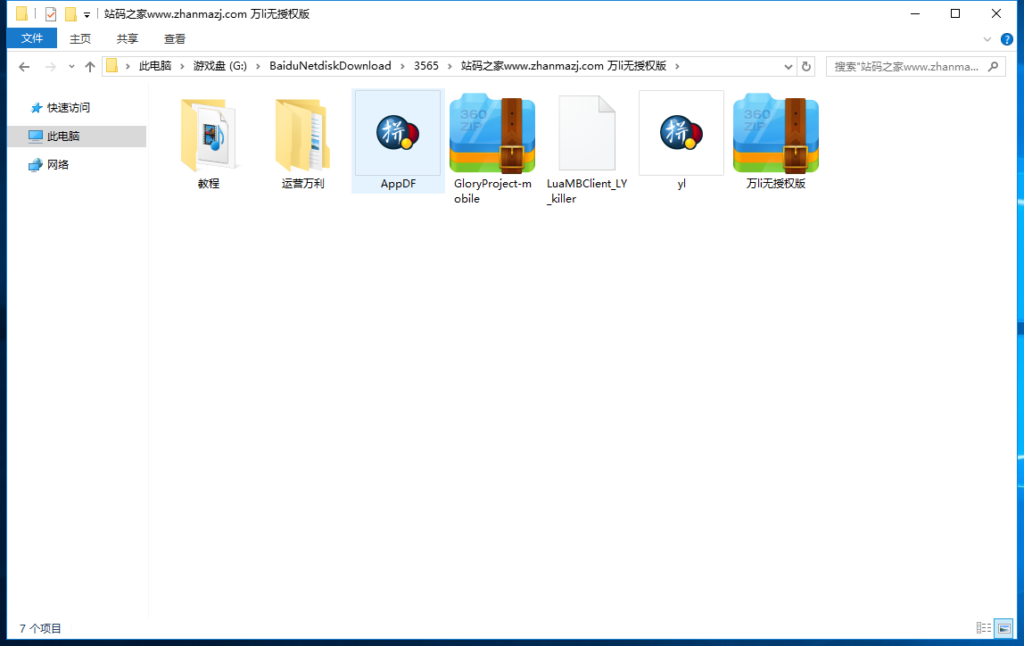1024x646 pixels.
Task: Open the 教程 folder
Action: pos(208,132)
